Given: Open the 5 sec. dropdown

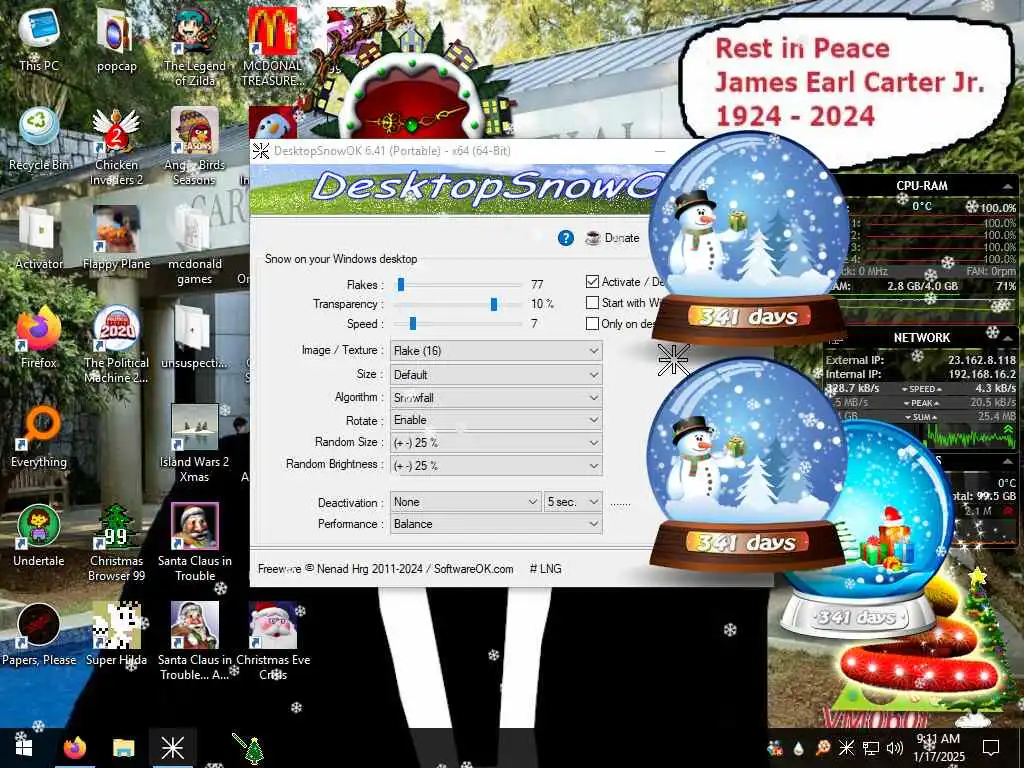Looking at the screenshot, I should point(573,502).
